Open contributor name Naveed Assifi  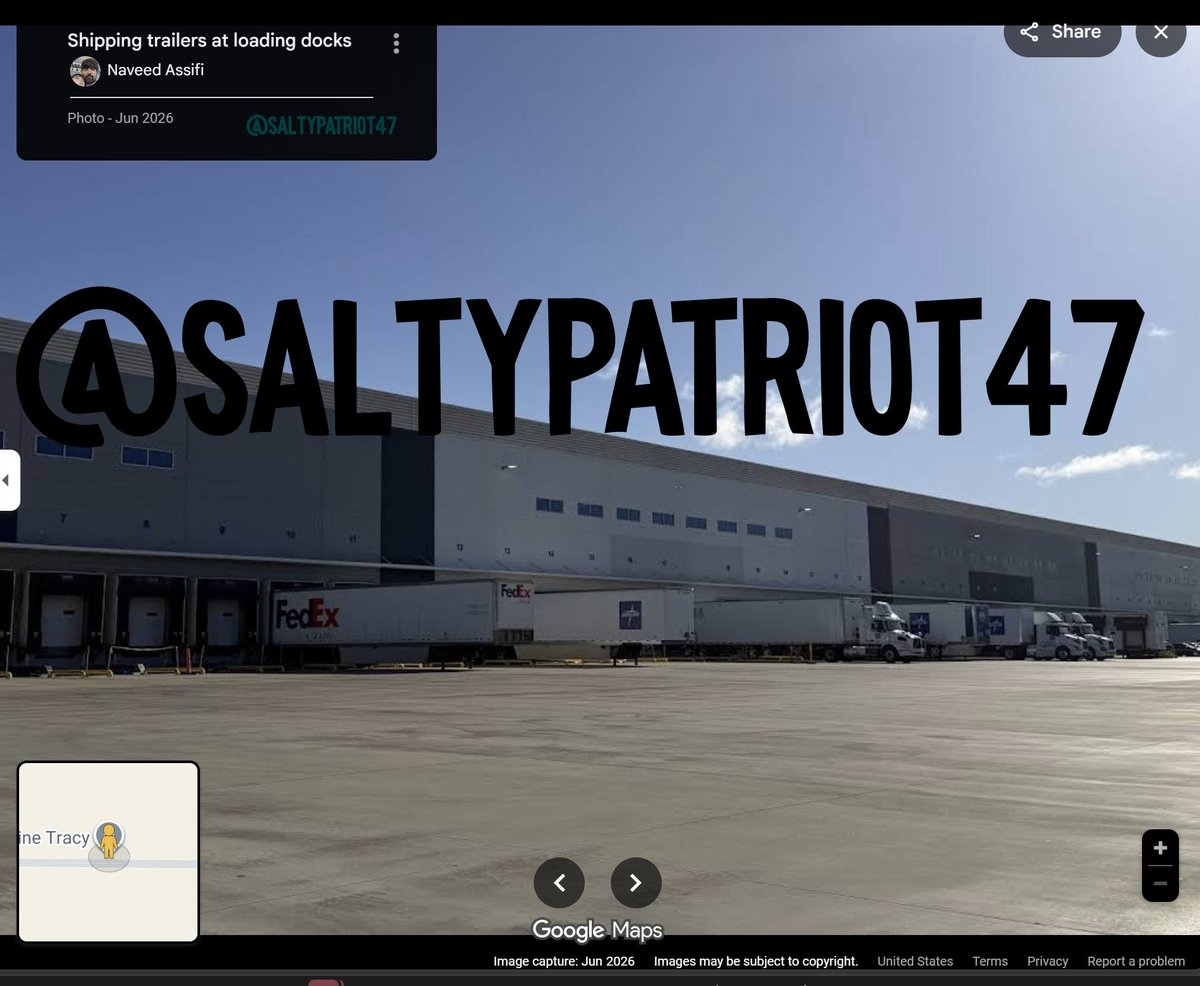tap(155, 70)
